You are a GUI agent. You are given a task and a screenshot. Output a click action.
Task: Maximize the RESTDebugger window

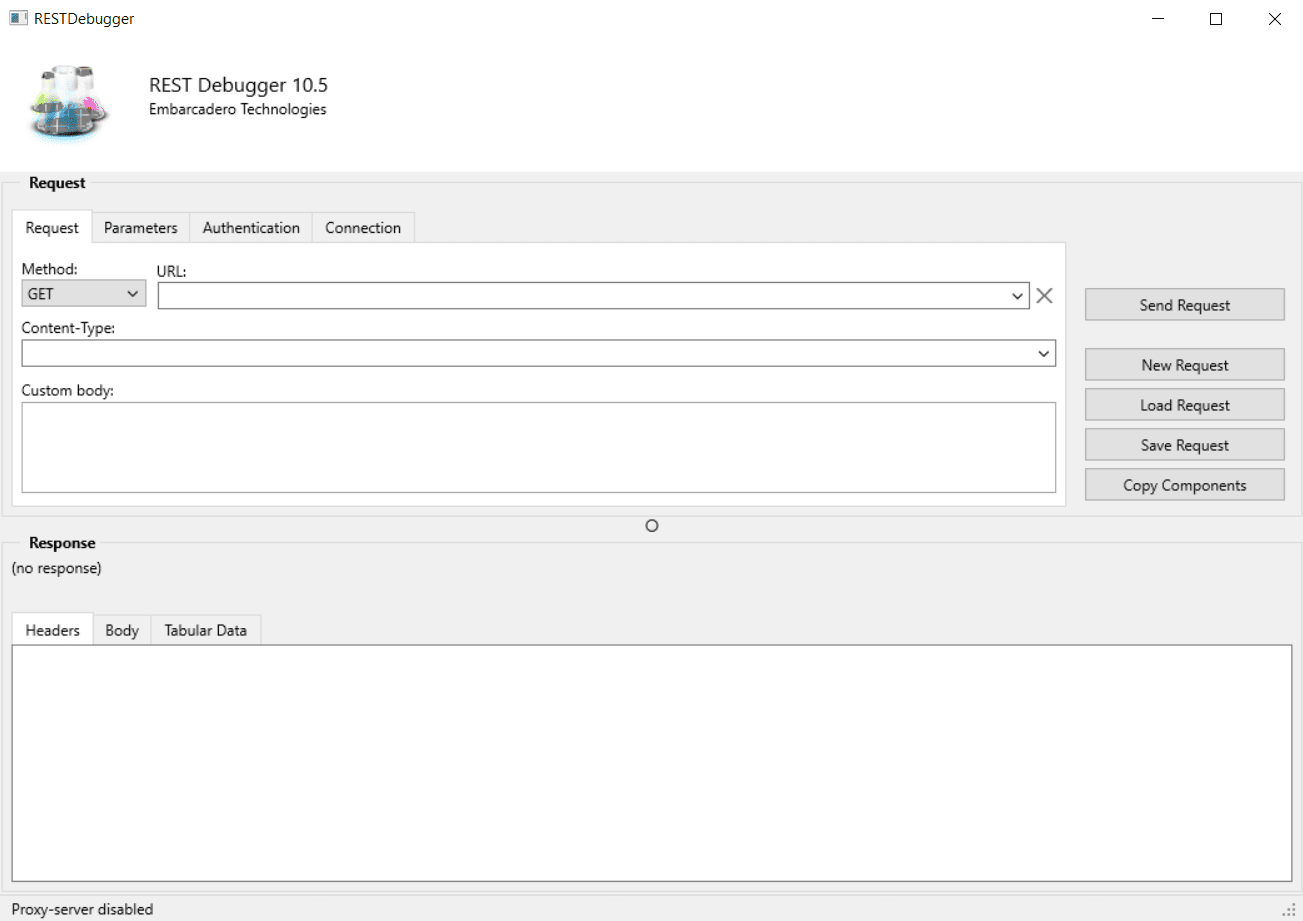coord(1216,19)
